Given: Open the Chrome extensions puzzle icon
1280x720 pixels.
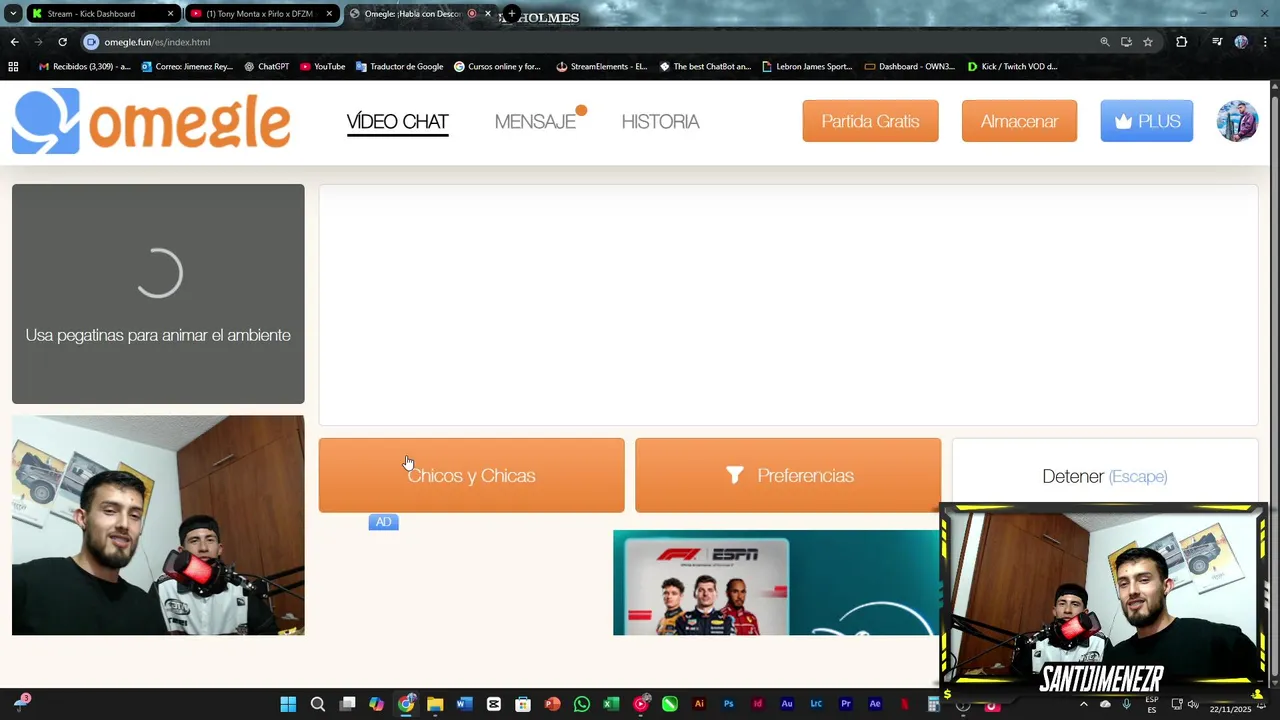Looking at the screenshot, I should 1182,42.
